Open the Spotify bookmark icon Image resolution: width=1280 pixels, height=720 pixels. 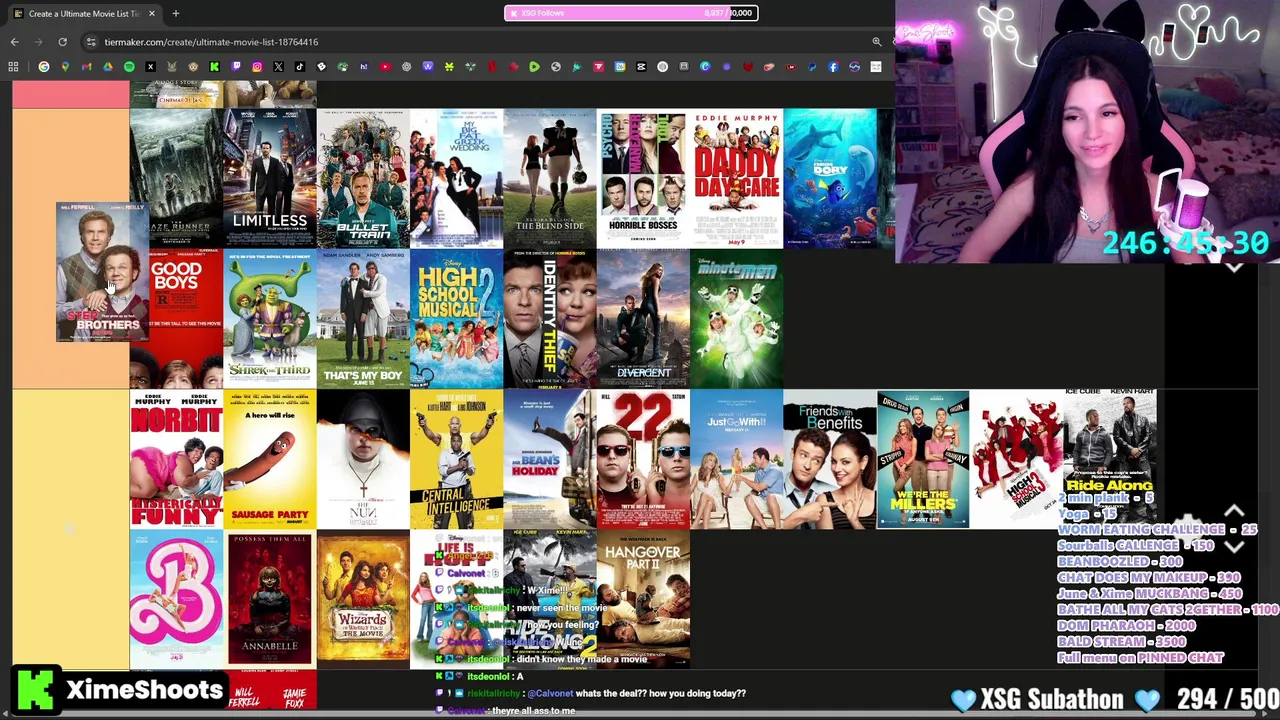click(129, 67)
